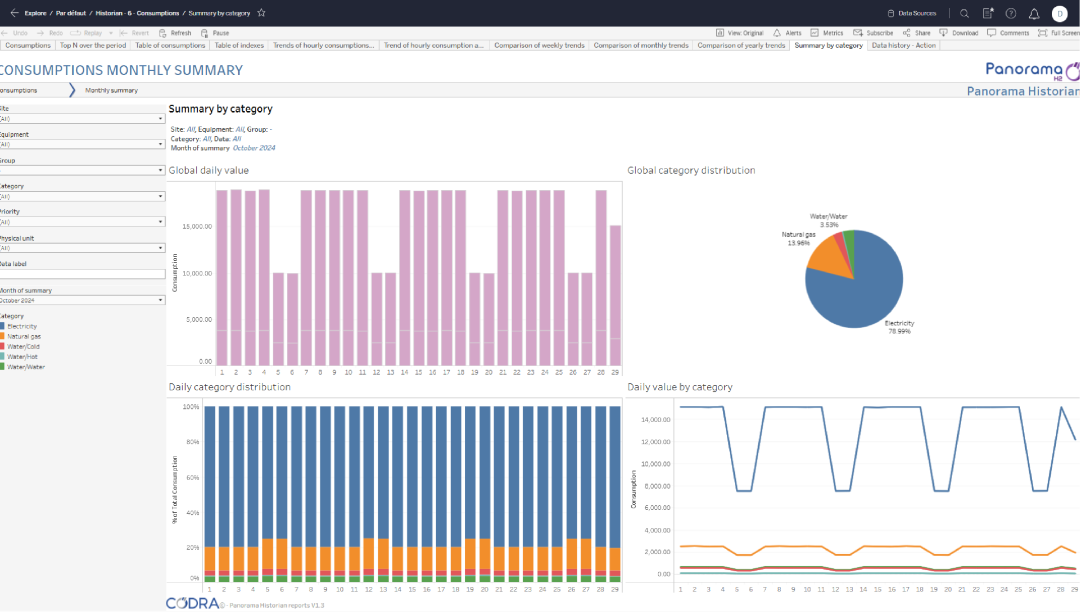Image resolution: width=1080 pixels, height=613 pixels.
Task: Open the search magnifier in header
Action: click(964, 13)
